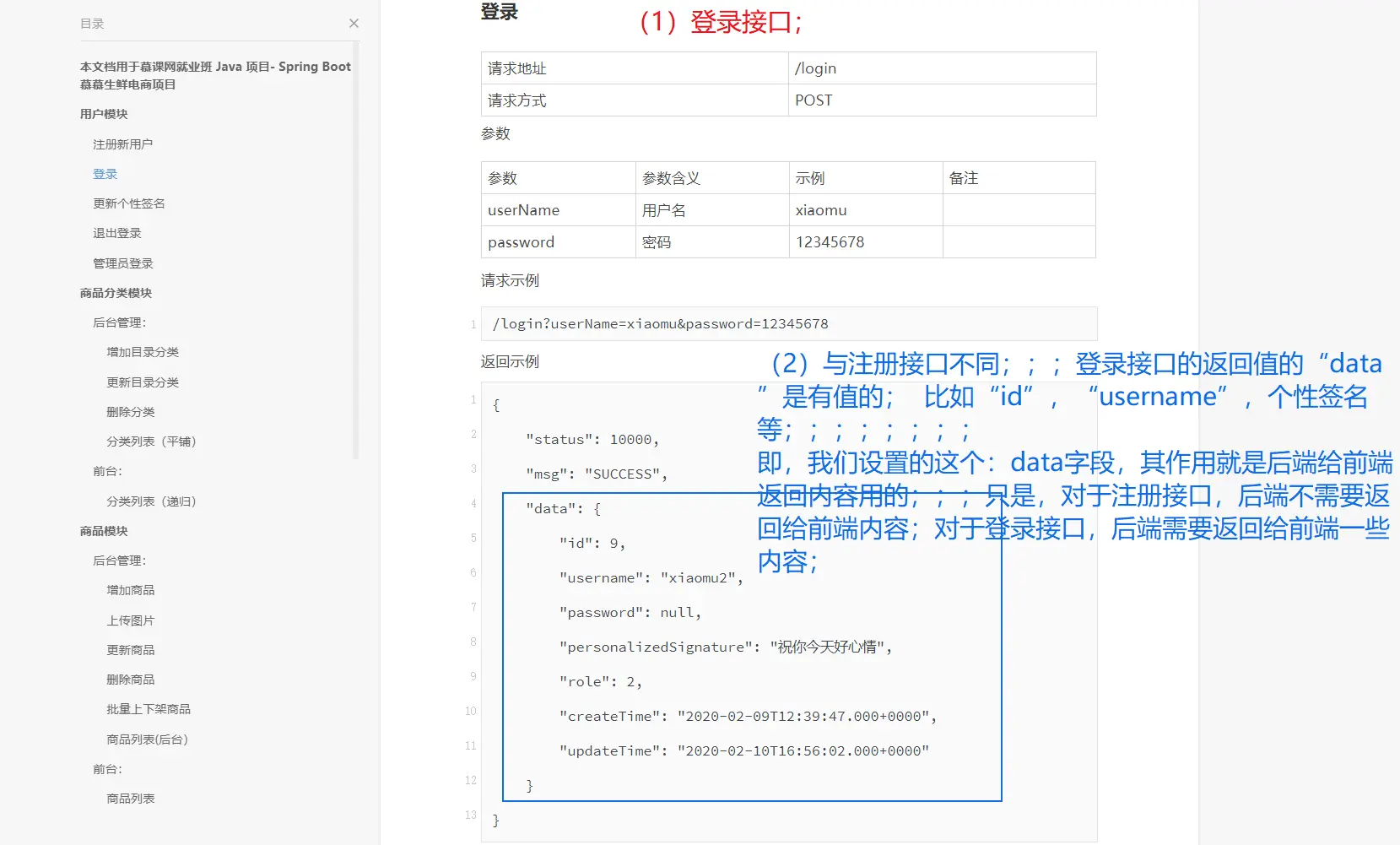Viewport: 1400px width, 845px height.
Task: Jump to the 上传图片 section
Action: coord(130,620)
